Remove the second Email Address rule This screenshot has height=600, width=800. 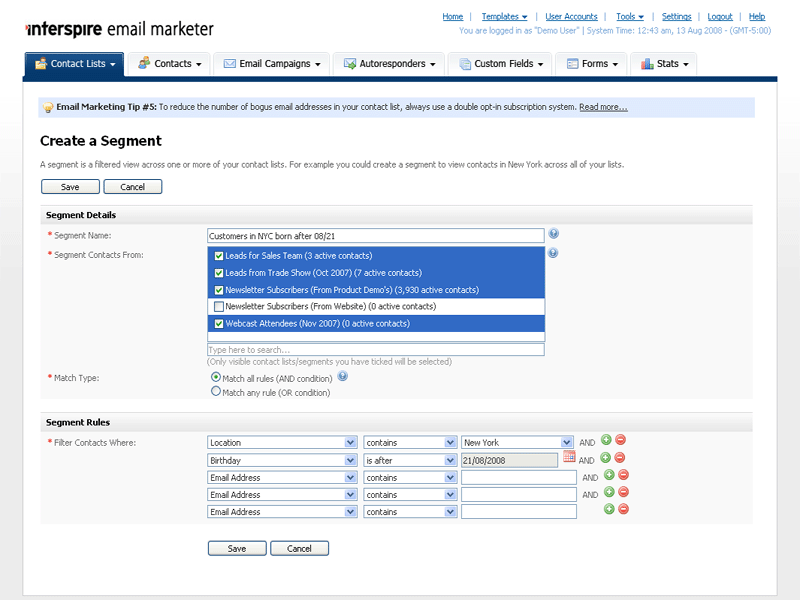(623, 492)
